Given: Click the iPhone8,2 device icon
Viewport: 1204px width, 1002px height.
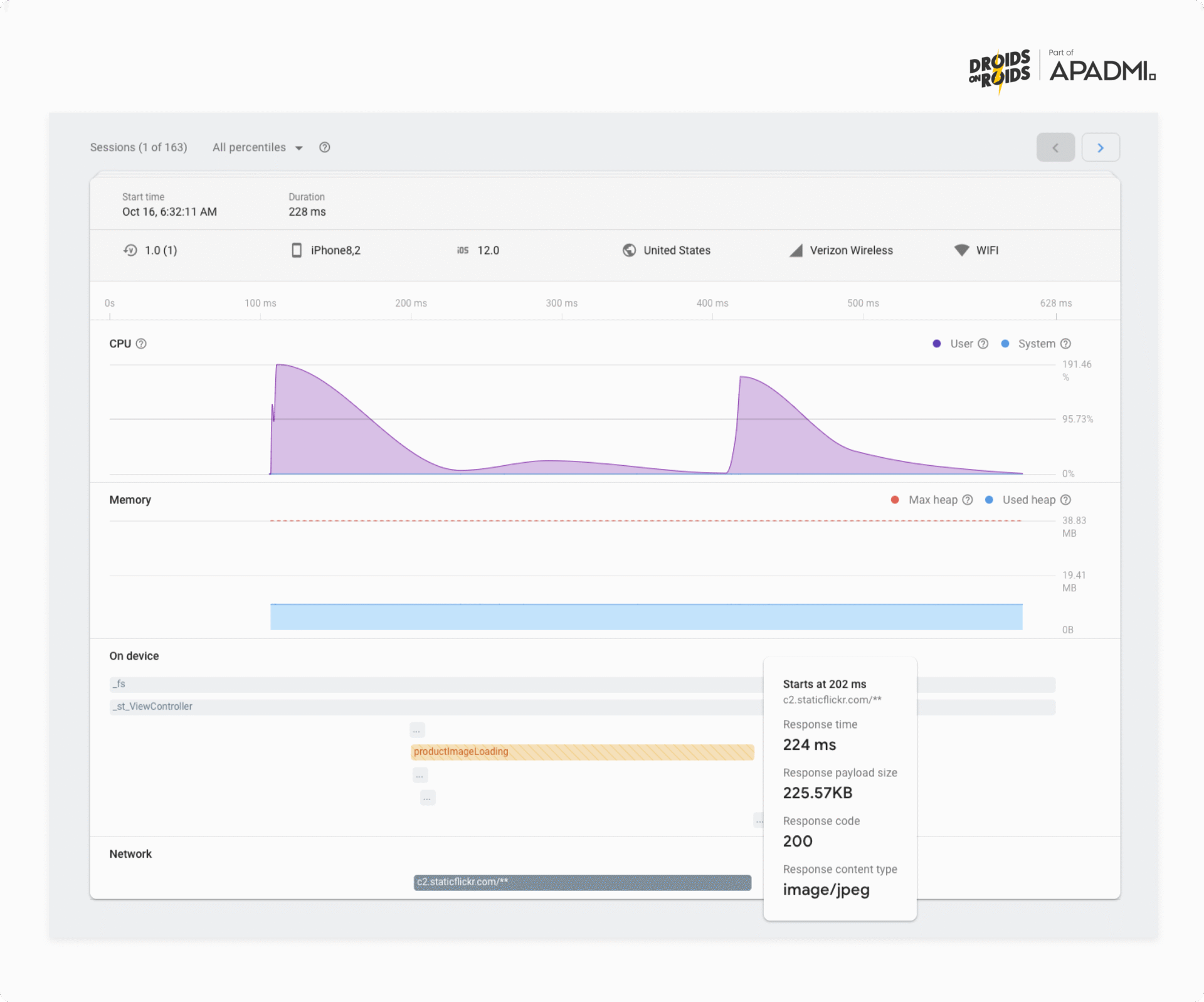Looking at the screenshot, I should [297, 250].
